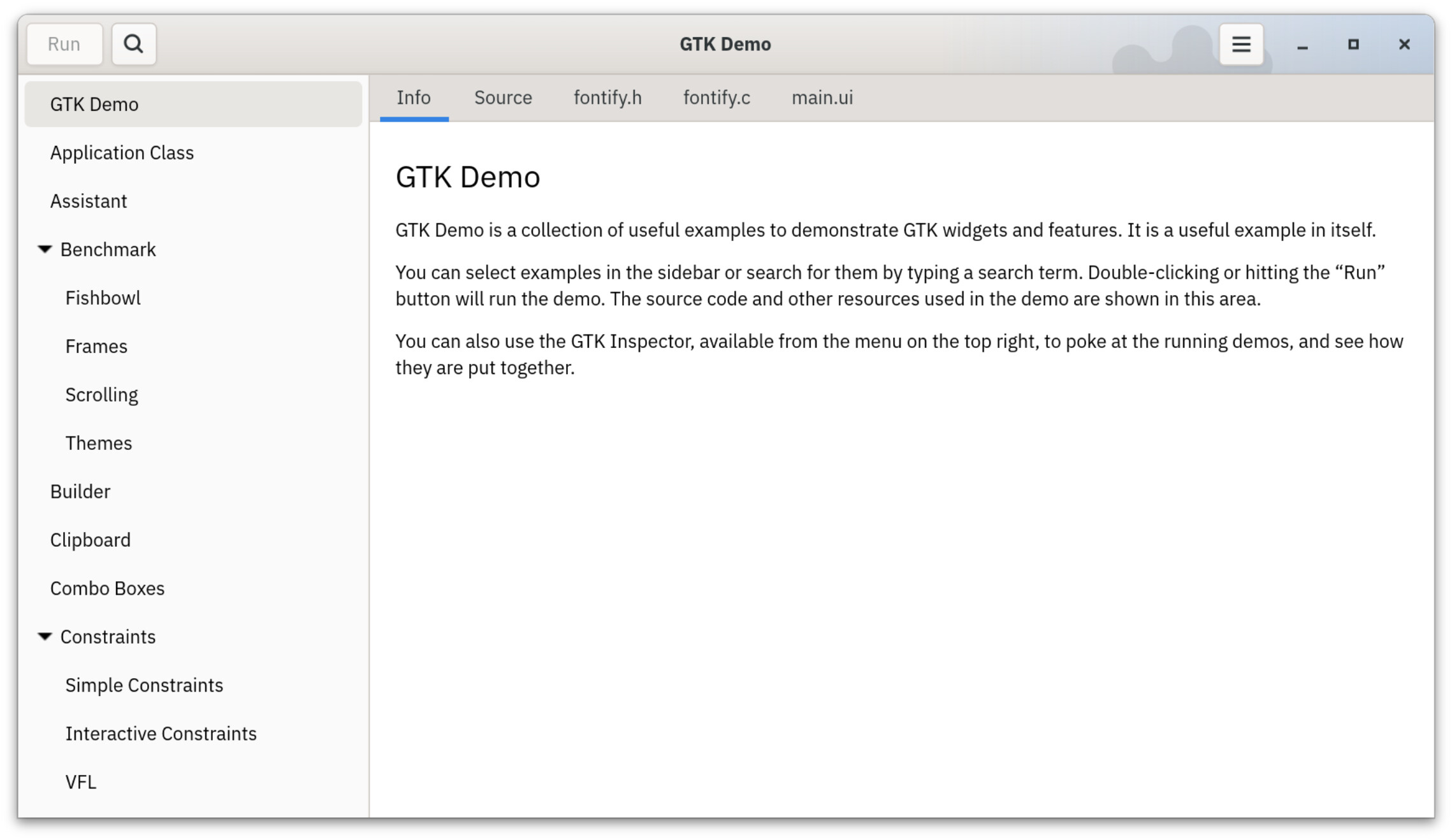Click the sentence describing useful examples collection
Screen dimensions: 1452x840
(x=757, y=229)
